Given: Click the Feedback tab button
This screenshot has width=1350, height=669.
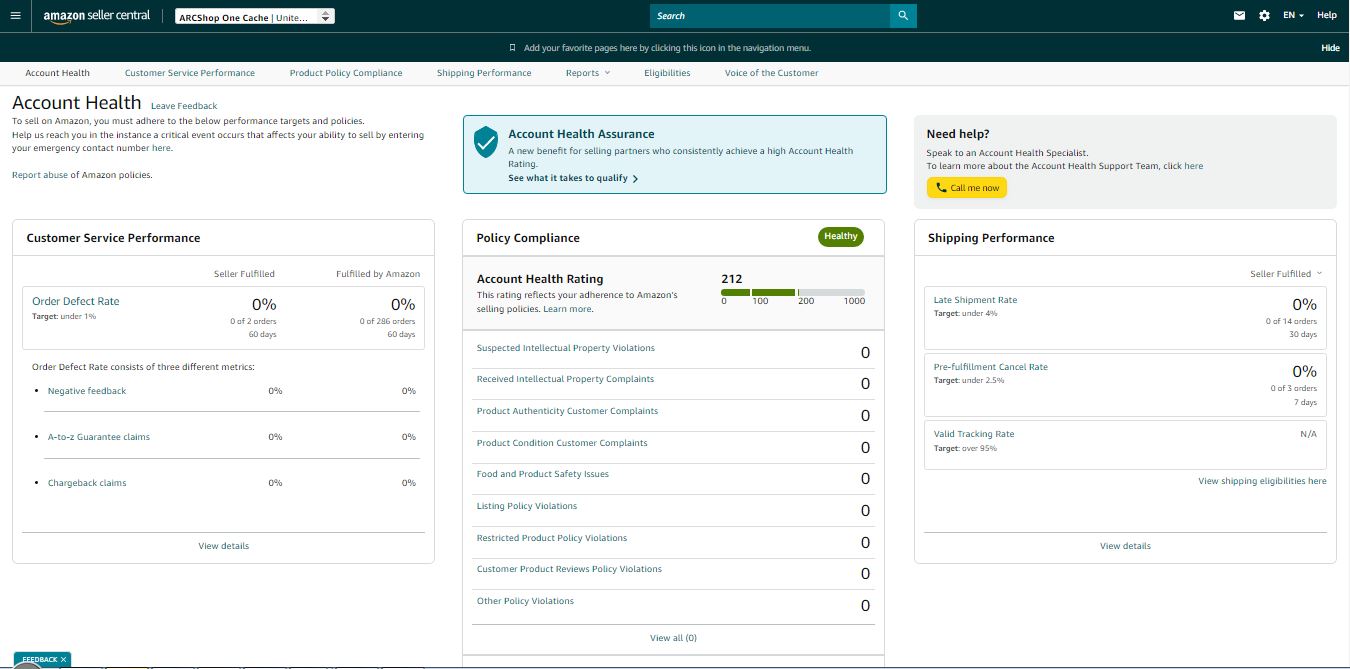Looking at the screenshot, I should click(x=40, y=660).
